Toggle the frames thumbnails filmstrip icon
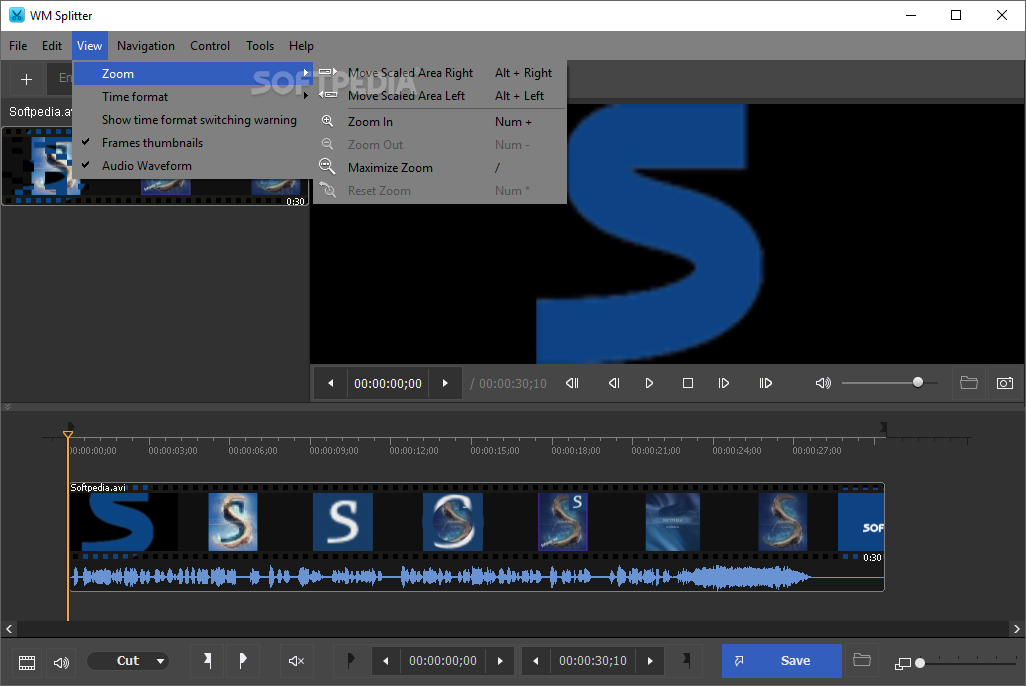 27,662
